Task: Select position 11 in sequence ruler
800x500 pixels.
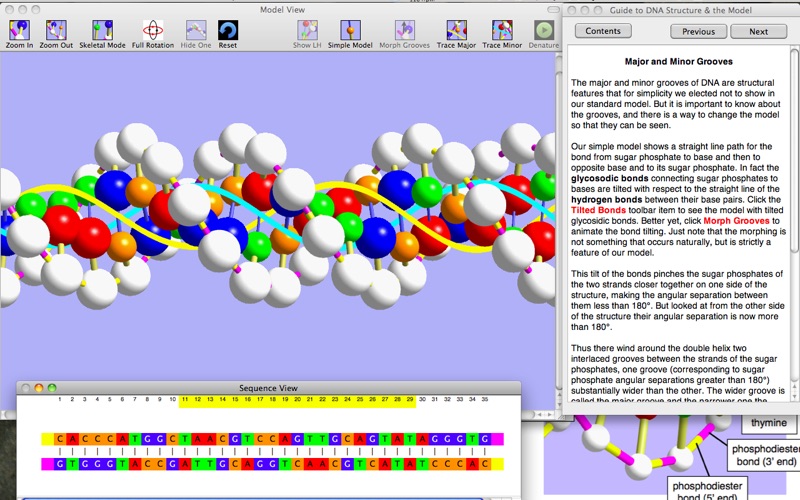Action: [x=185, y=399]
